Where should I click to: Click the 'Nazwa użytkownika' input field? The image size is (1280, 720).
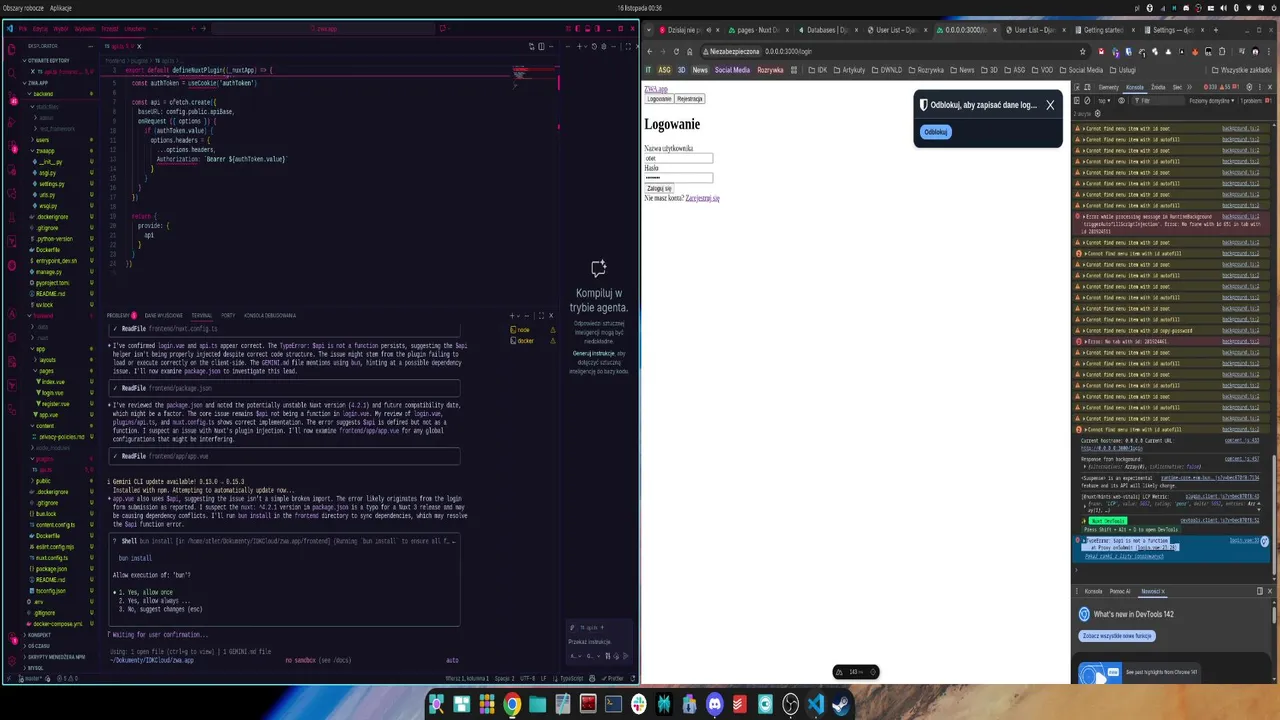pyautogui.click(x=678, y=158)
